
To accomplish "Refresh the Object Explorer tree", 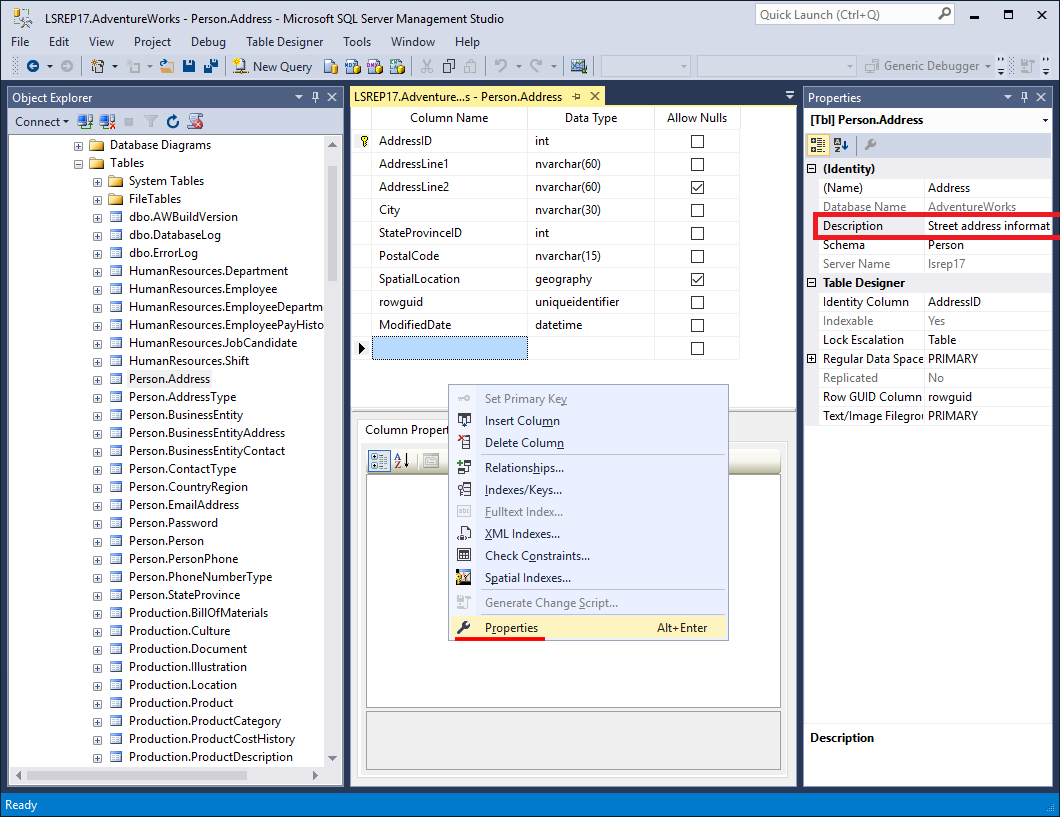I will point(173,121).
